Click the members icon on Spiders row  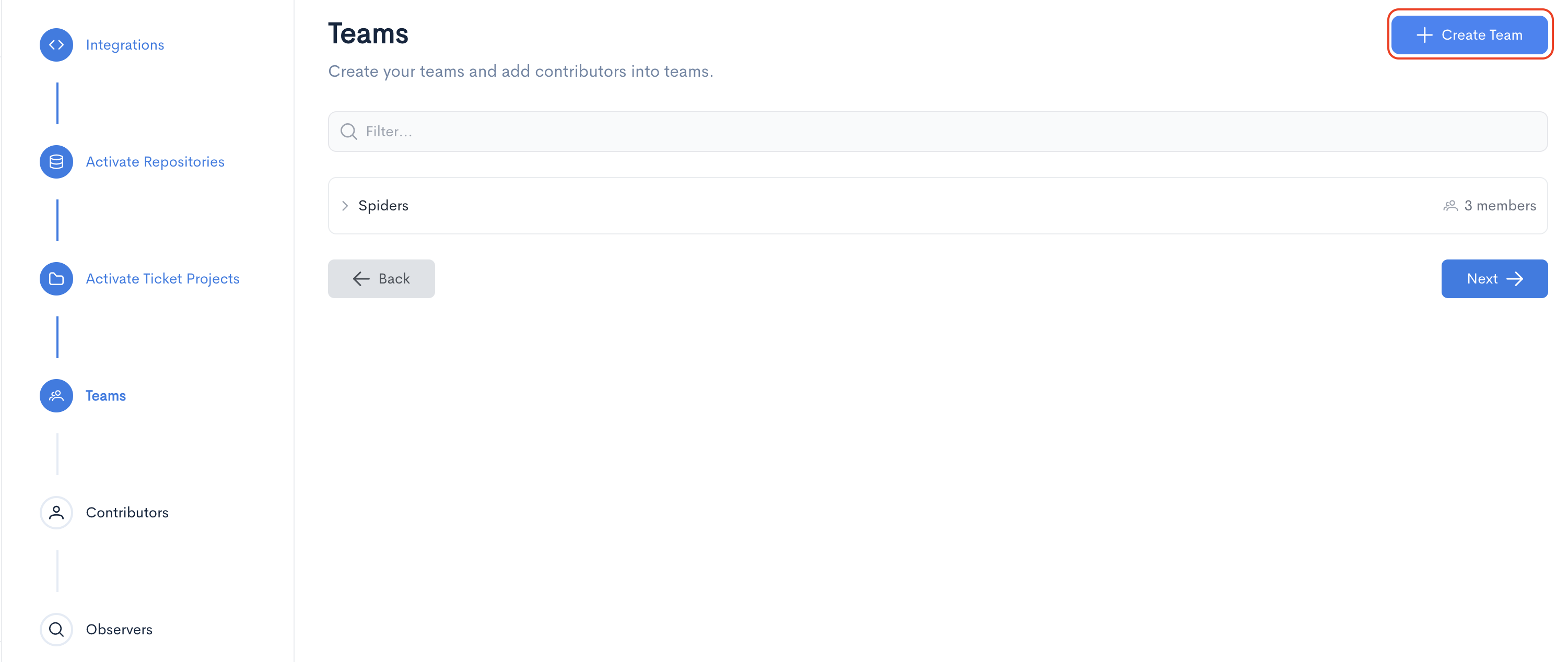point(1450,206)
